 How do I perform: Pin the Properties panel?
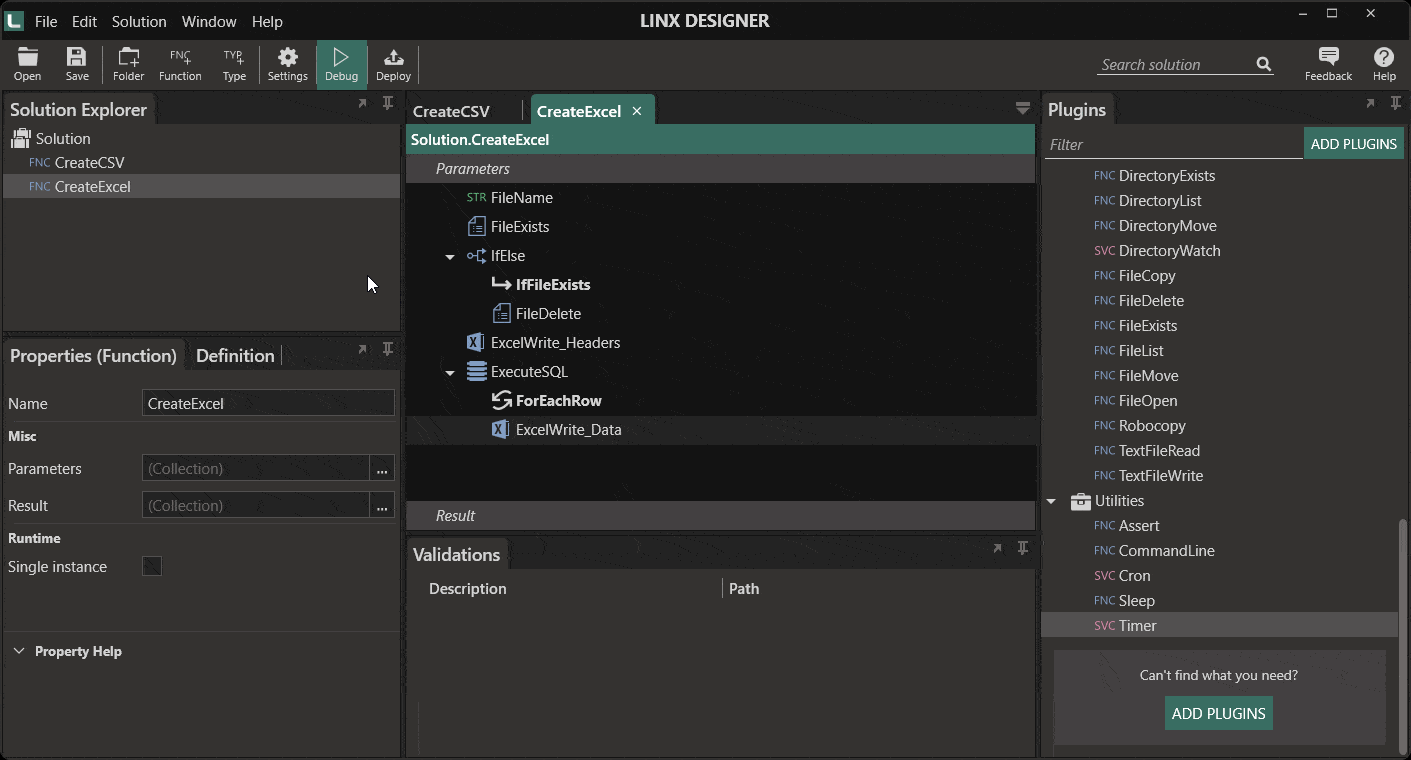point(388,349)
